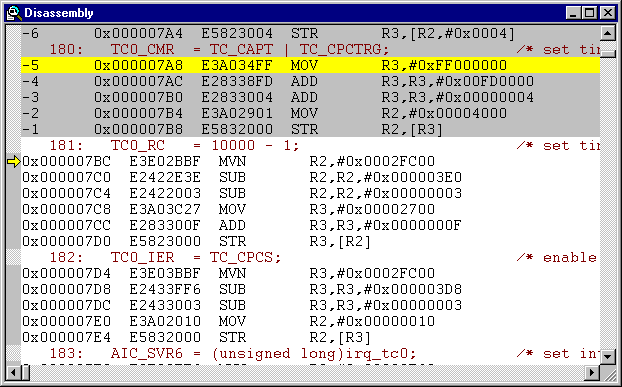This screenshot has height=387, width=622.
Task: Click the yellow current-instruction arrow marker
Action: coord(13,161)
